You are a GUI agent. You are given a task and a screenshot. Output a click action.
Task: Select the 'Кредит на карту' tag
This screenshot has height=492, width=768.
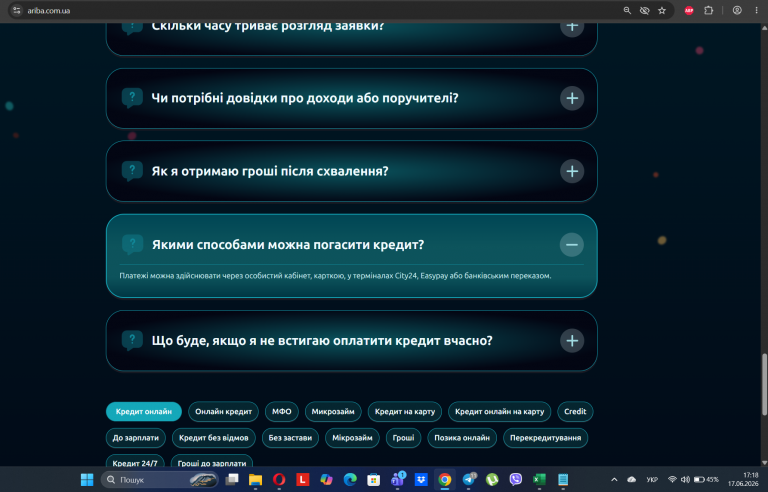(x=405, y=412)
